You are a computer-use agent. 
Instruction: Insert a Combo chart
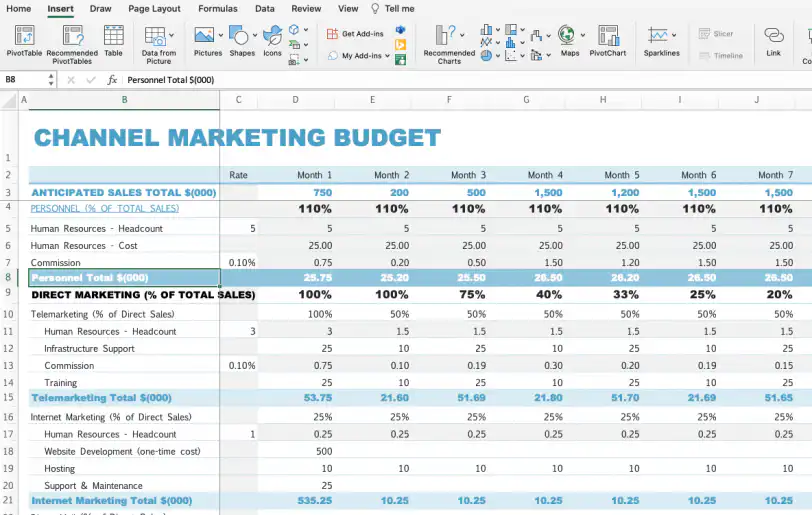tap(536, 54)
